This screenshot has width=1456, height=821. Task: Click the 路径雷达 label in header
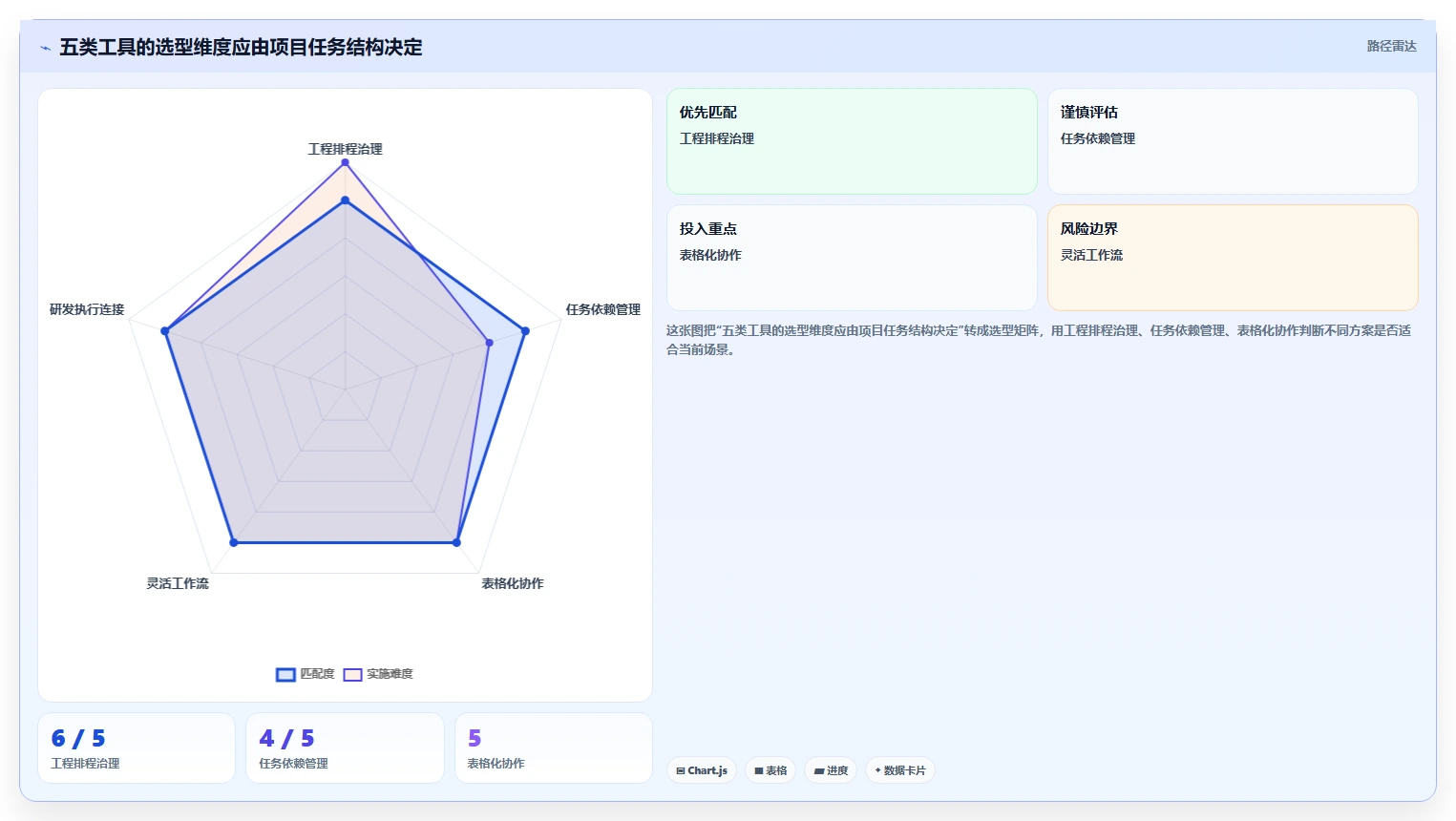point(1391,46)
